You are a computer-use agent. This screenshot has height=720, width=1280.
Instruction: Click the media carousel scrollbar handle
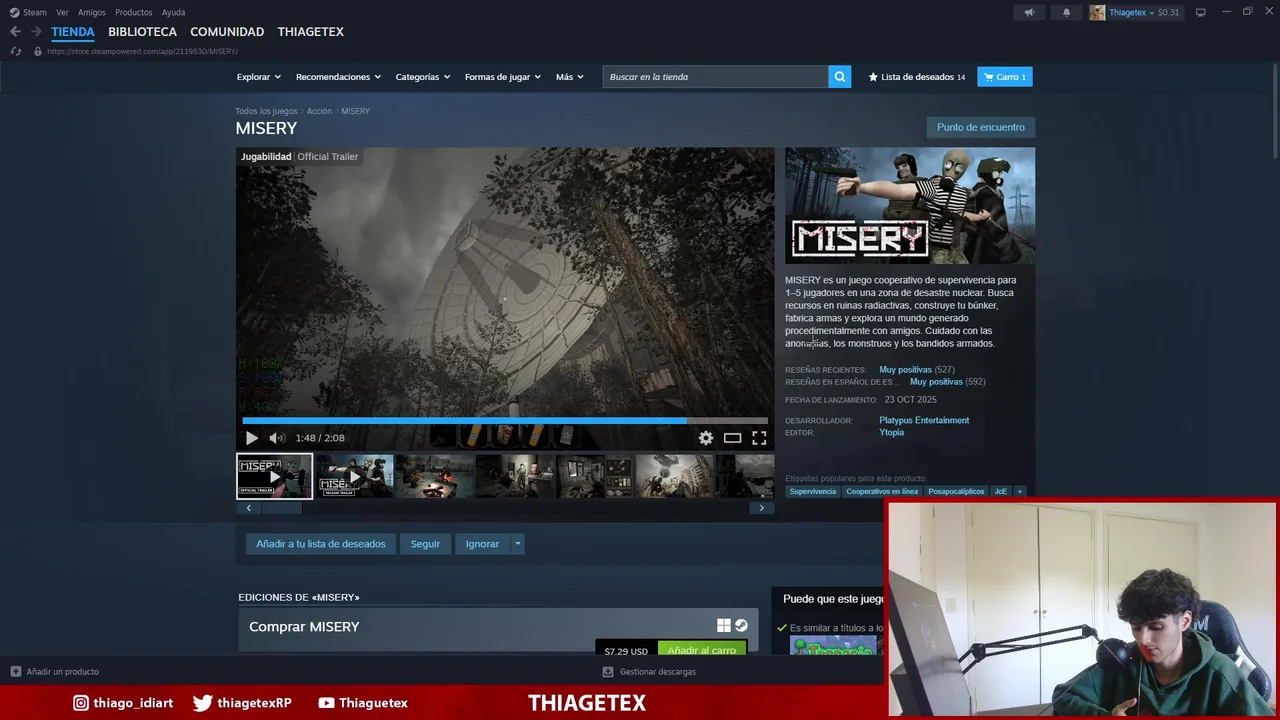(281, 508)
